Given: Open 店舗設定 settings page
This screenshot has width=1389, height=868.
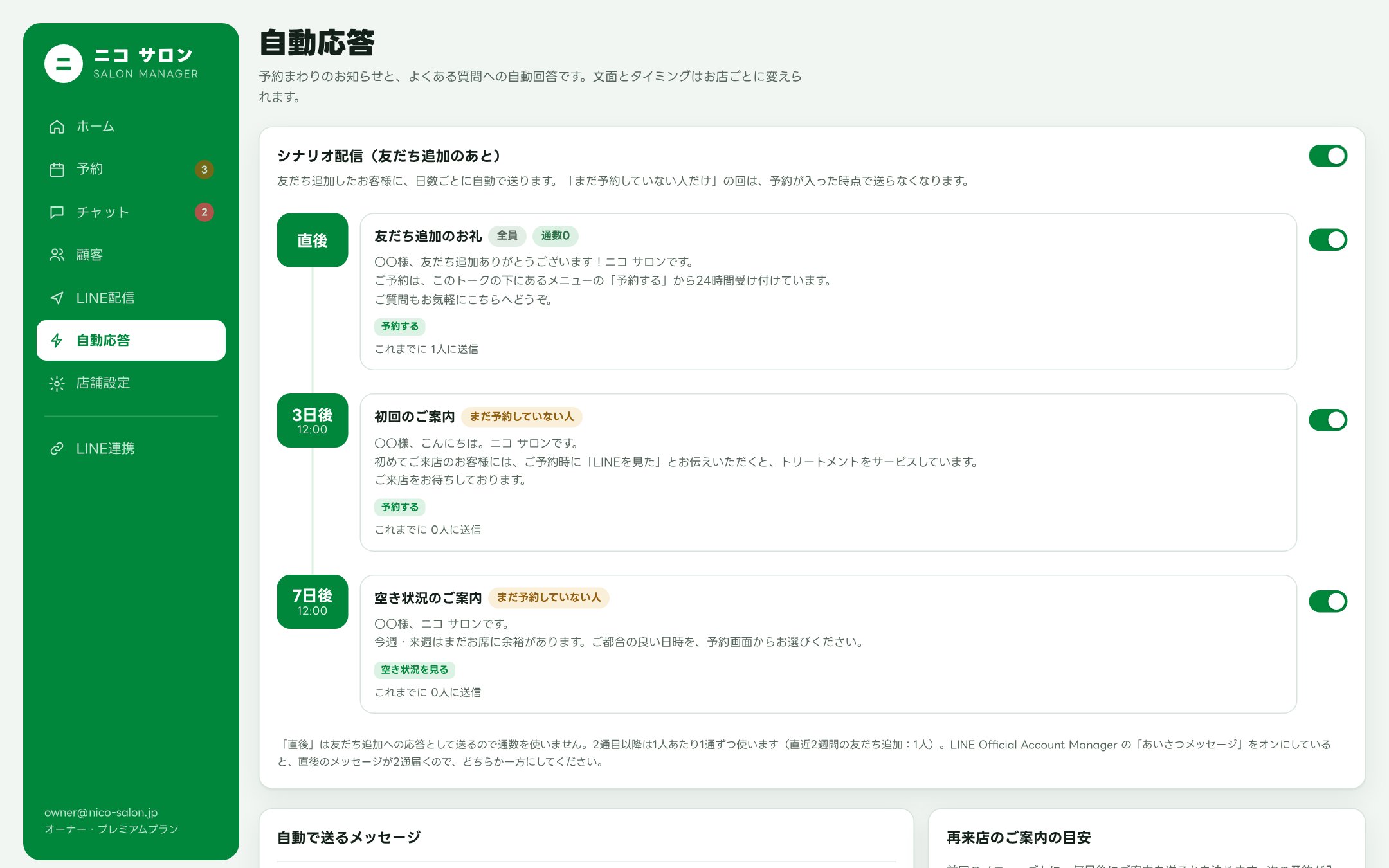Looking at the screenshot, I should (131, 383).
